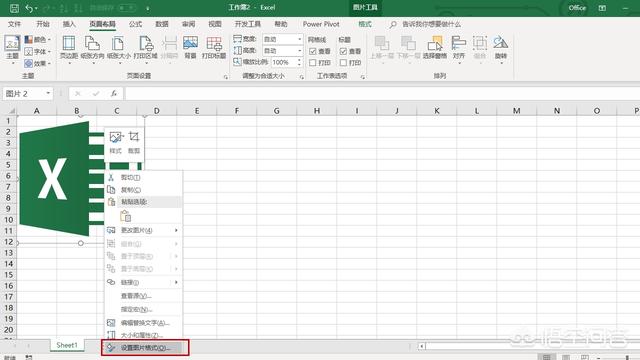Image resolution: width=640 pixels, height=360 pixels.
Task: Click the Ribbon Display Options icon near Office
Action: (x=602, y=8)
